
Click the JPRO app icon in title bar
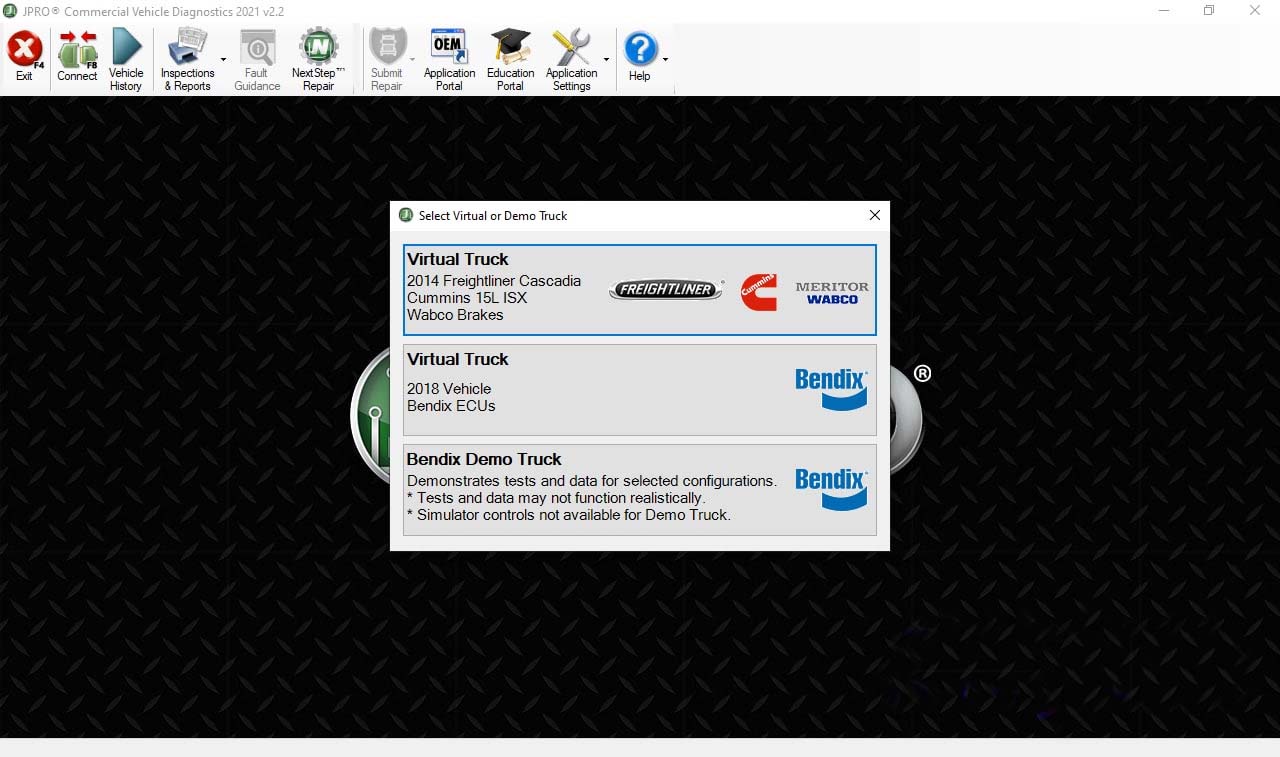pyautogui.click(x=10, y=11)
